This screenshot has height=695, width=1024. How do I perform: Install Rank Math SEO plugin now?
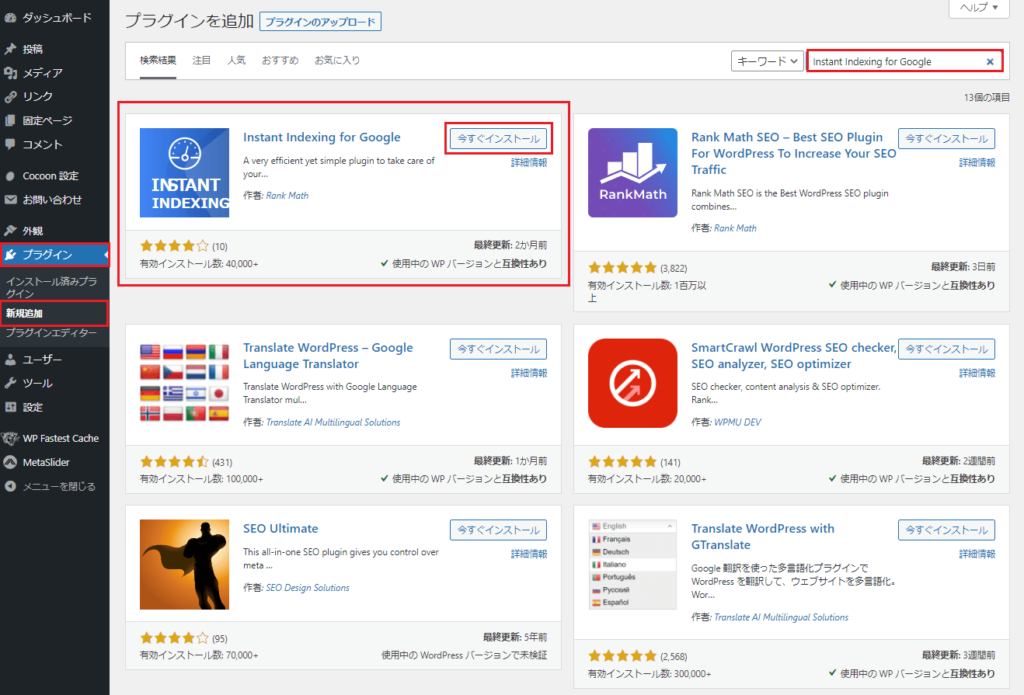pyautogui.click(x=946, y=138)
